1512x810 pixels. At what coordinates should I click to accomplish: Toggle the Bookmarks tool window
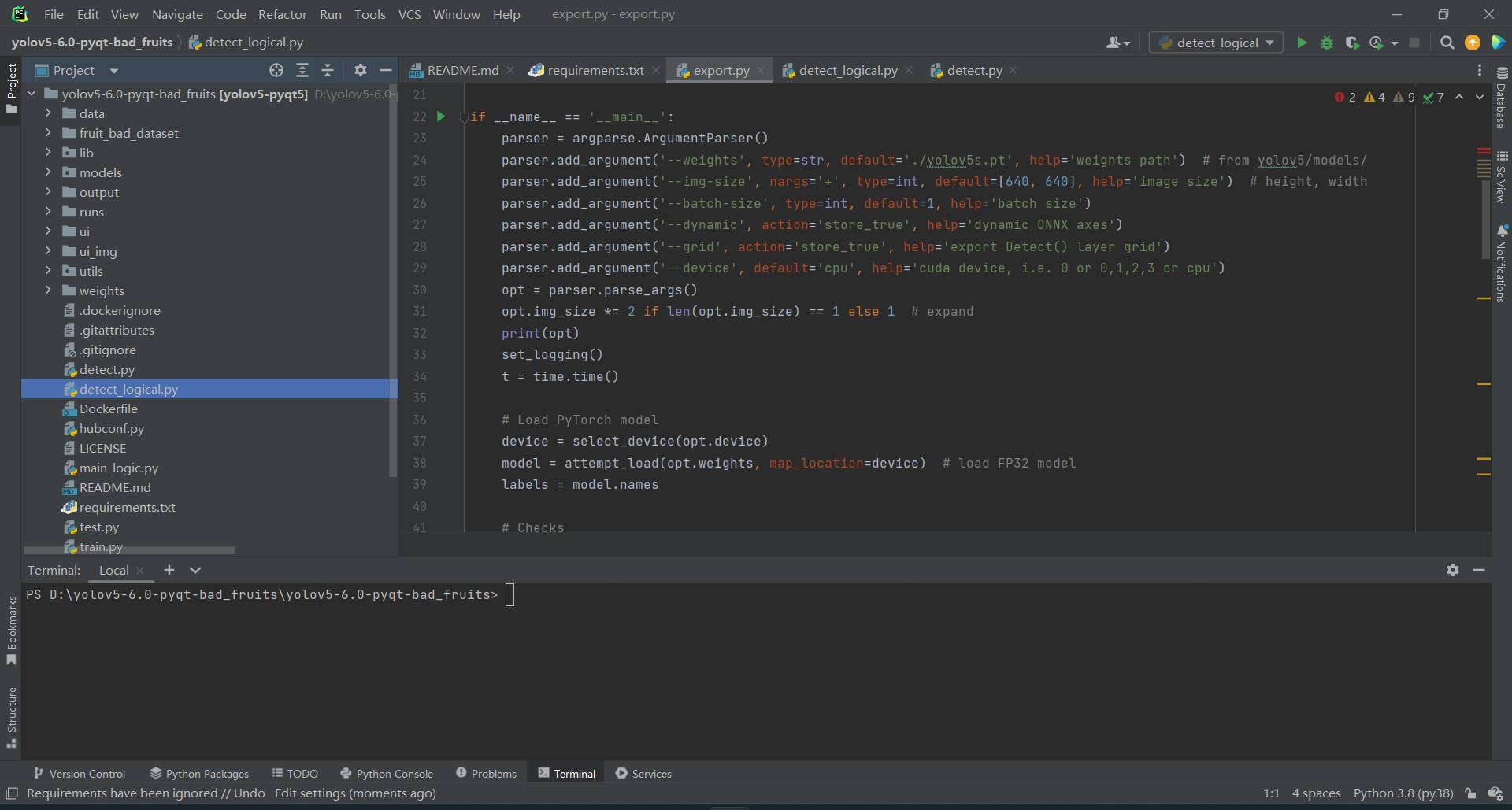click(x=11, y=630)
